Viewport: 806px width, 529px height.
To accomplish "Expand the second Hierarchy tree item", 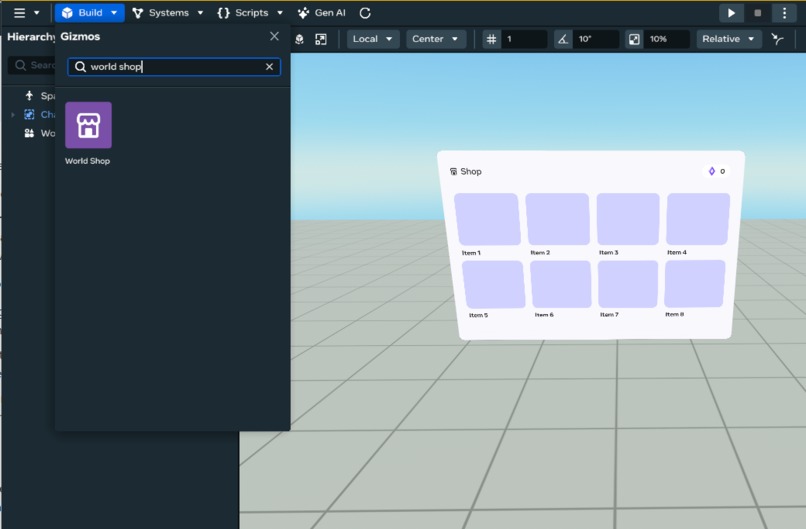I will [13, 115].
